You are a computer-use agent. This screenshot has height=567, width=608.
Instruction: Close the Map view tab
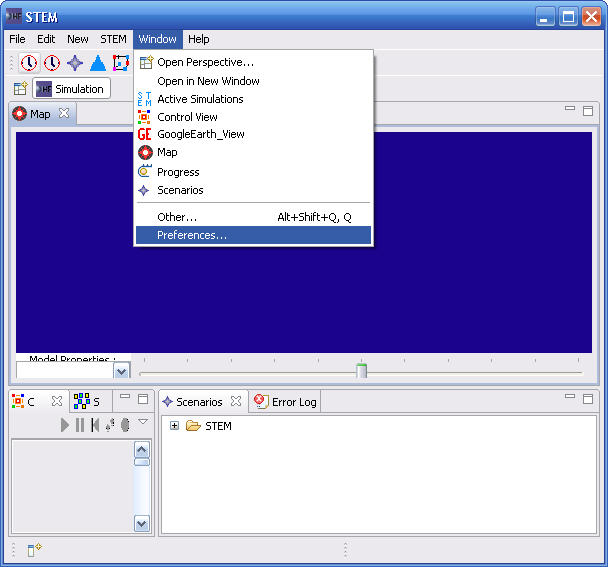click(64, 113)
